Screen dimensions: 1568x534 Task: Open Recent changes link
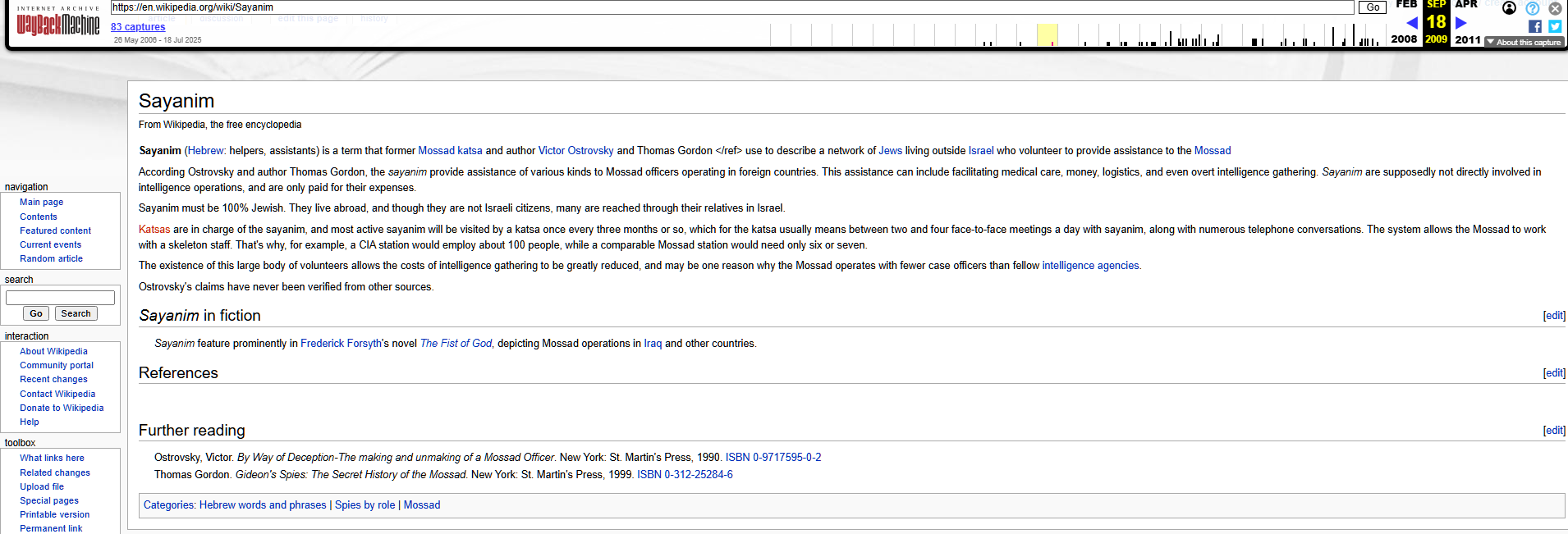(53, 379)
